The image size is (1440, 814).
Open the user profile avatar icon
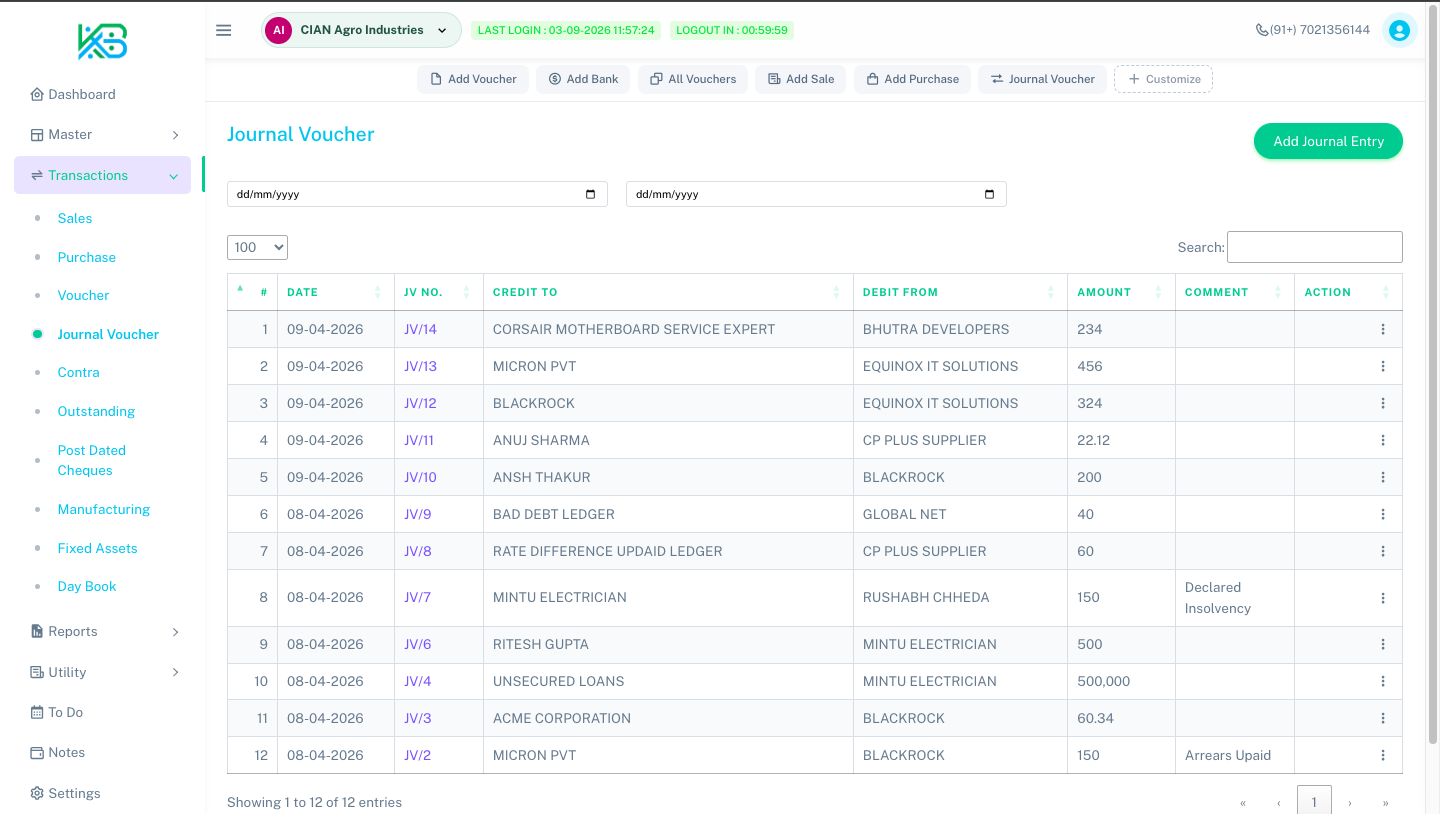pos(1400,30)
